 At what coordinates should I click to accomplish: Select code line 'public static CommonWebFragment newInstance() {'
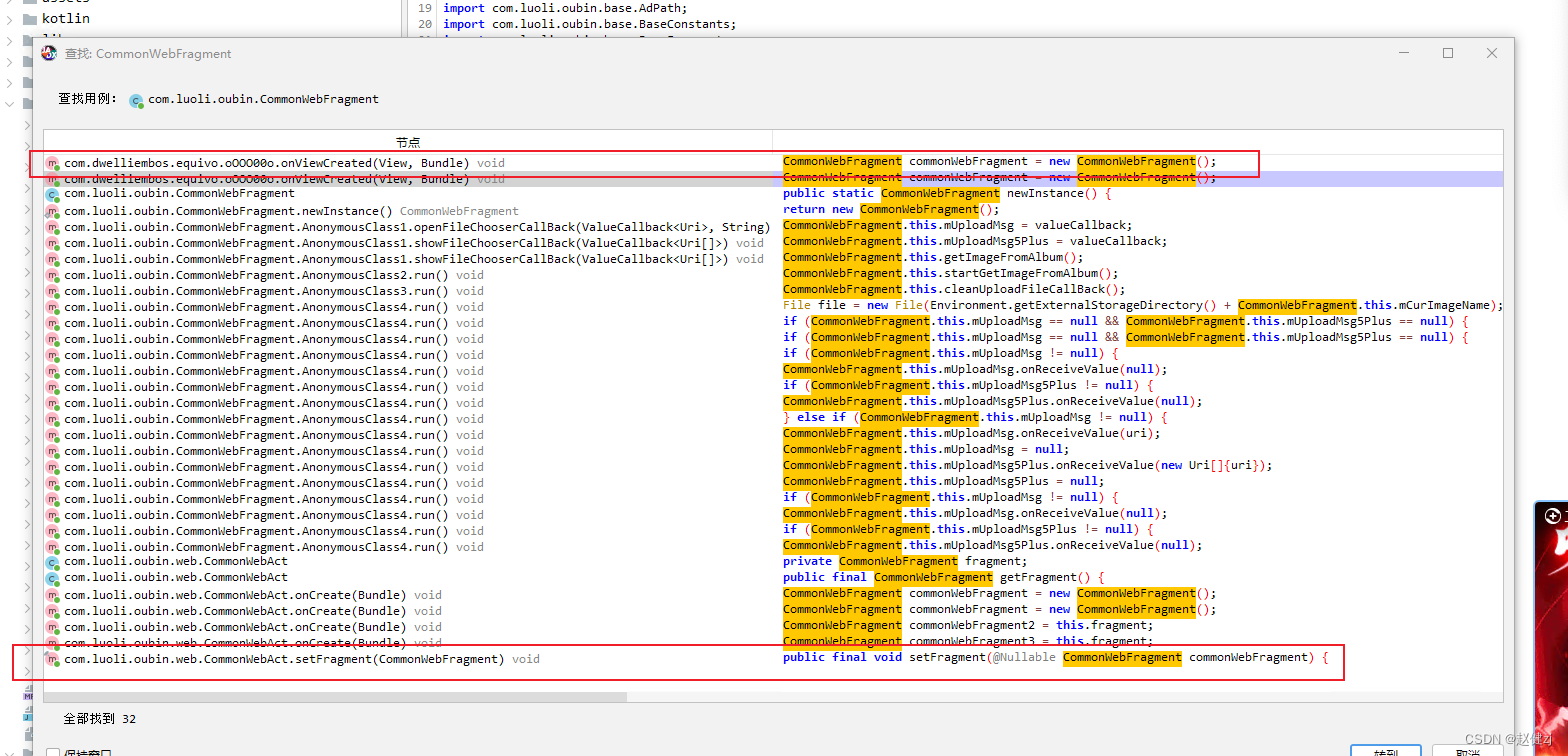(947, 193)
